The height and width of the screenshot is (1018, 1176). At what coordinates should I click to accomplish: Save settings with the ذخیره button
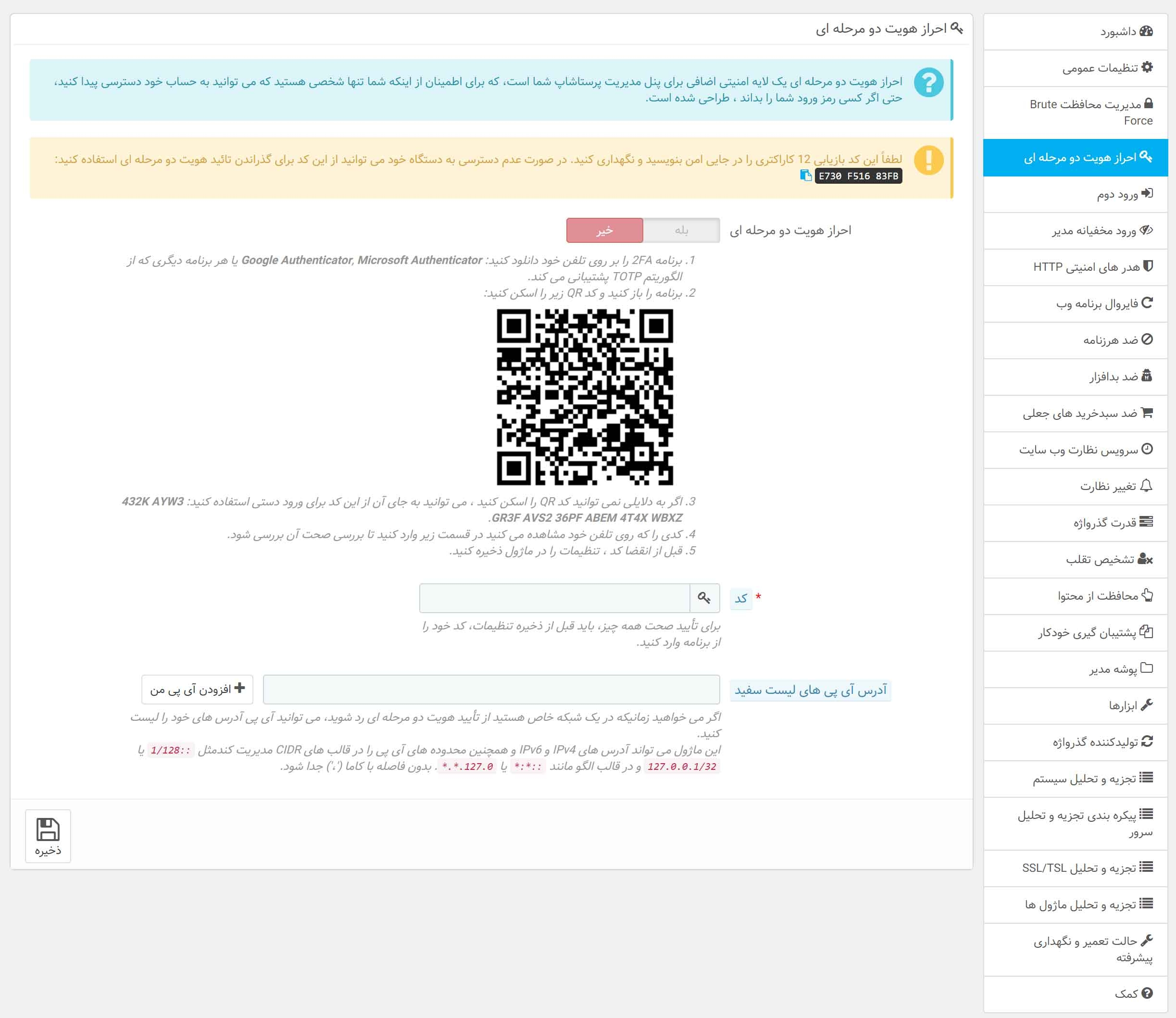(48, 836)
